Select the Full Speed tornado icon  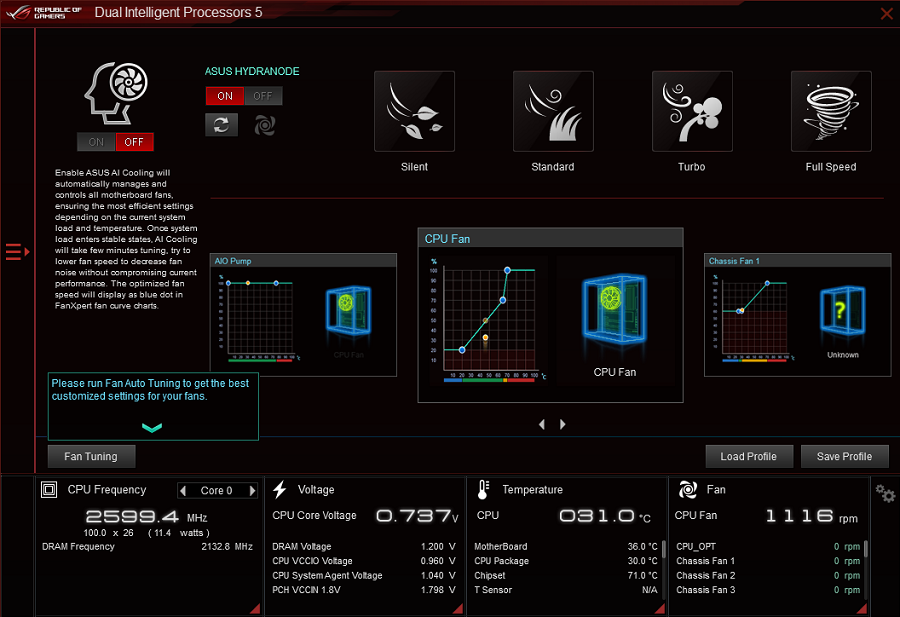click(831, 111)
